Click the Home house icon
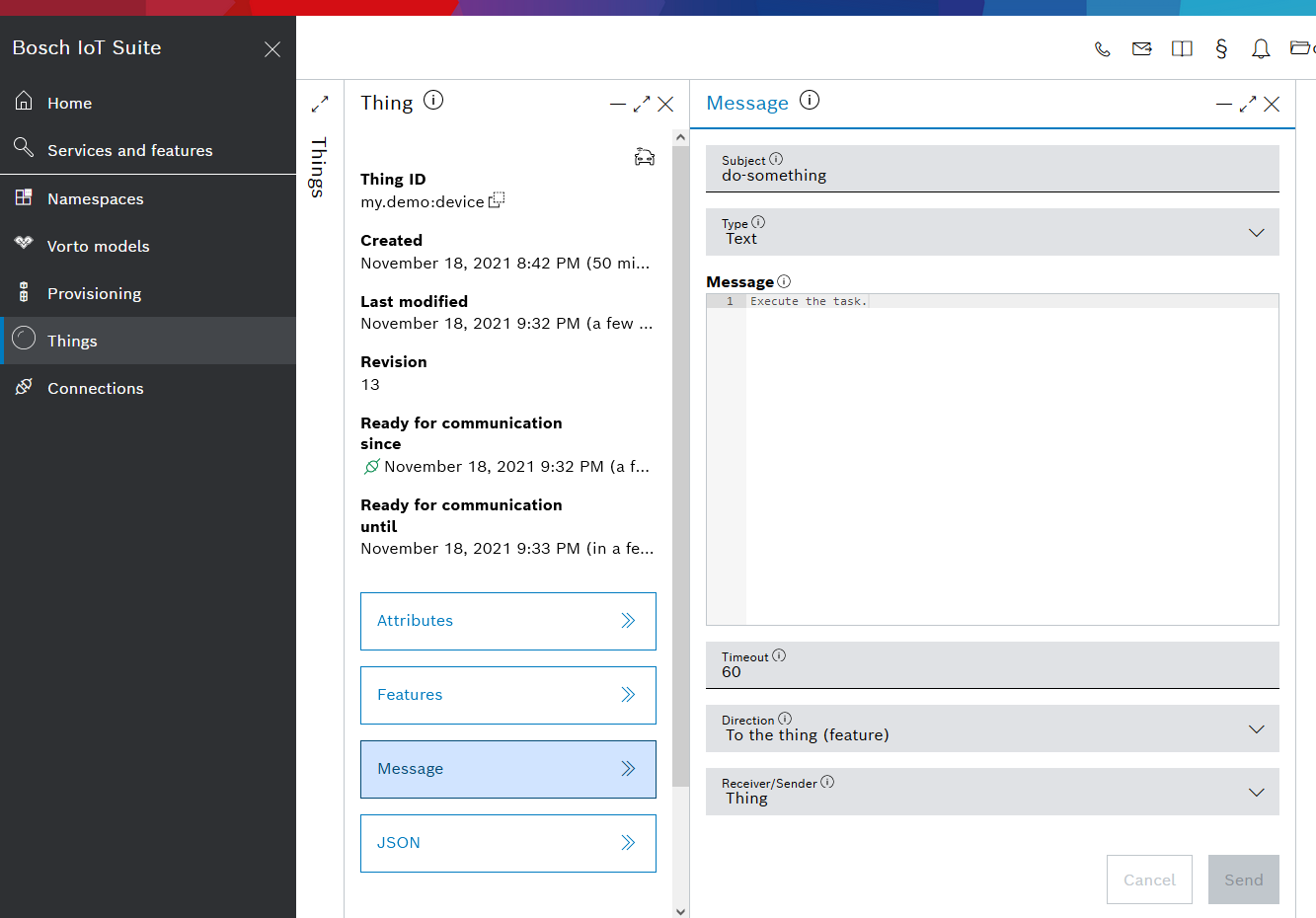1316x918 pixels. (x=24, y=101)
